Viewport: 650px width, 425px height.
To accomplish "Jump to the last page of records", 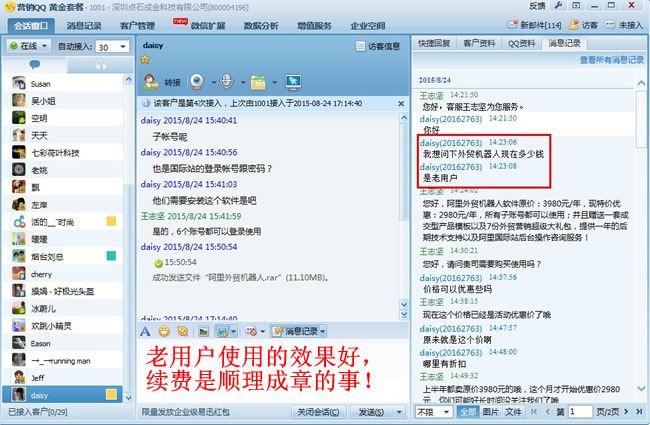I will click(x=639, y=411).
